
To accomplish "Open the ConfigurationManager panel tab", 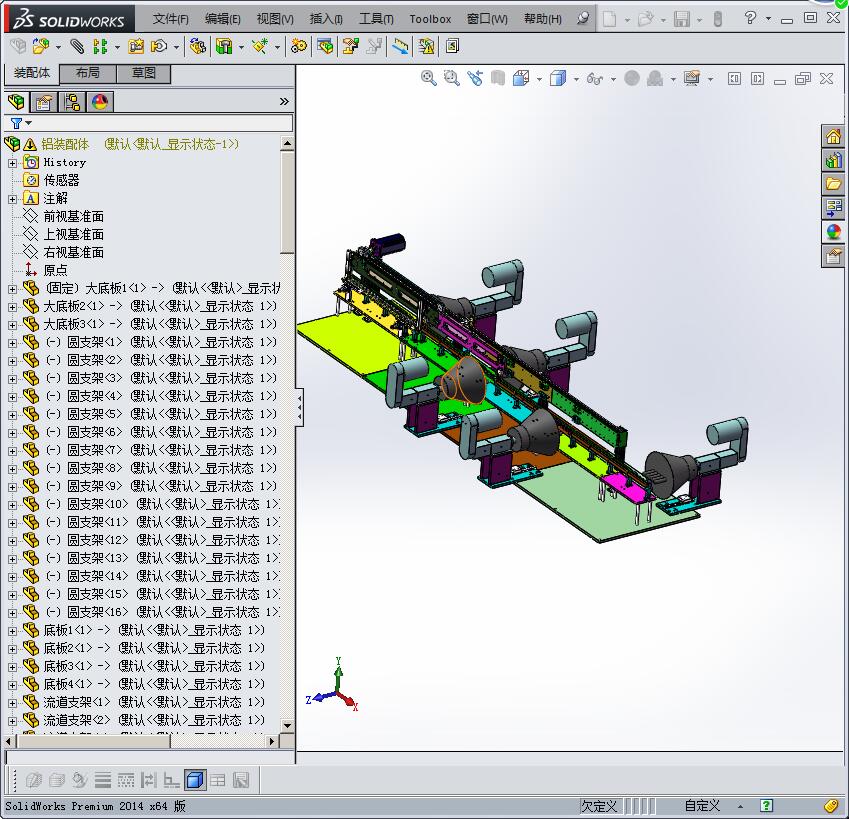I will (72, 102).
